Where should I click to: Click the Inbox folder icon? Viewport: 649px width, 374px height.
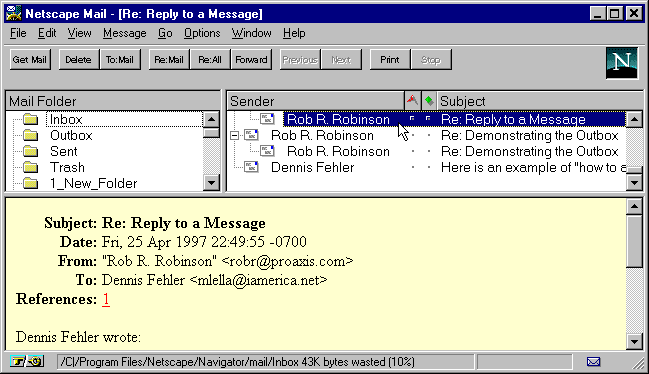click(31, 120)
